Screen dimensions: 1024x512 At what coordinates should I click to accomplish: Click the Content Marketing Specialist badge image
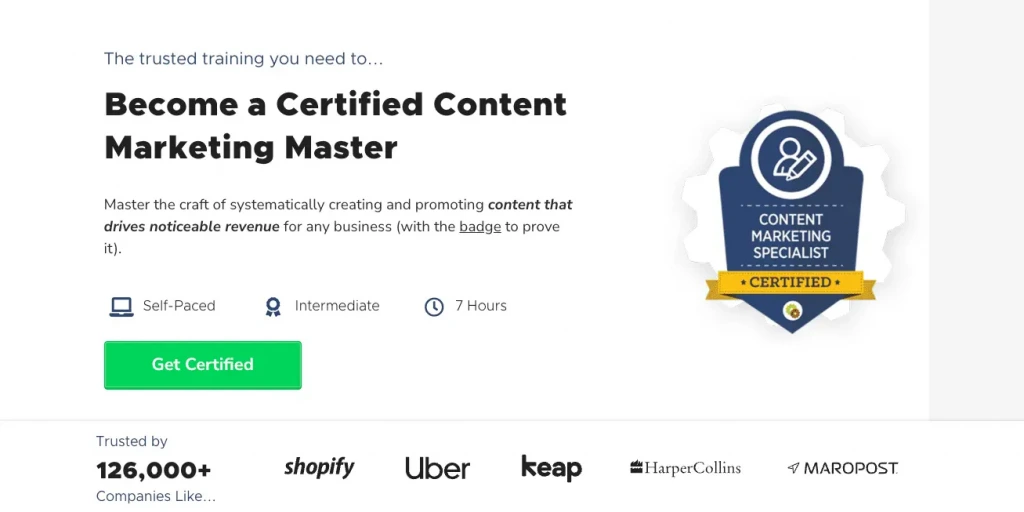click(x=791, y=222)
